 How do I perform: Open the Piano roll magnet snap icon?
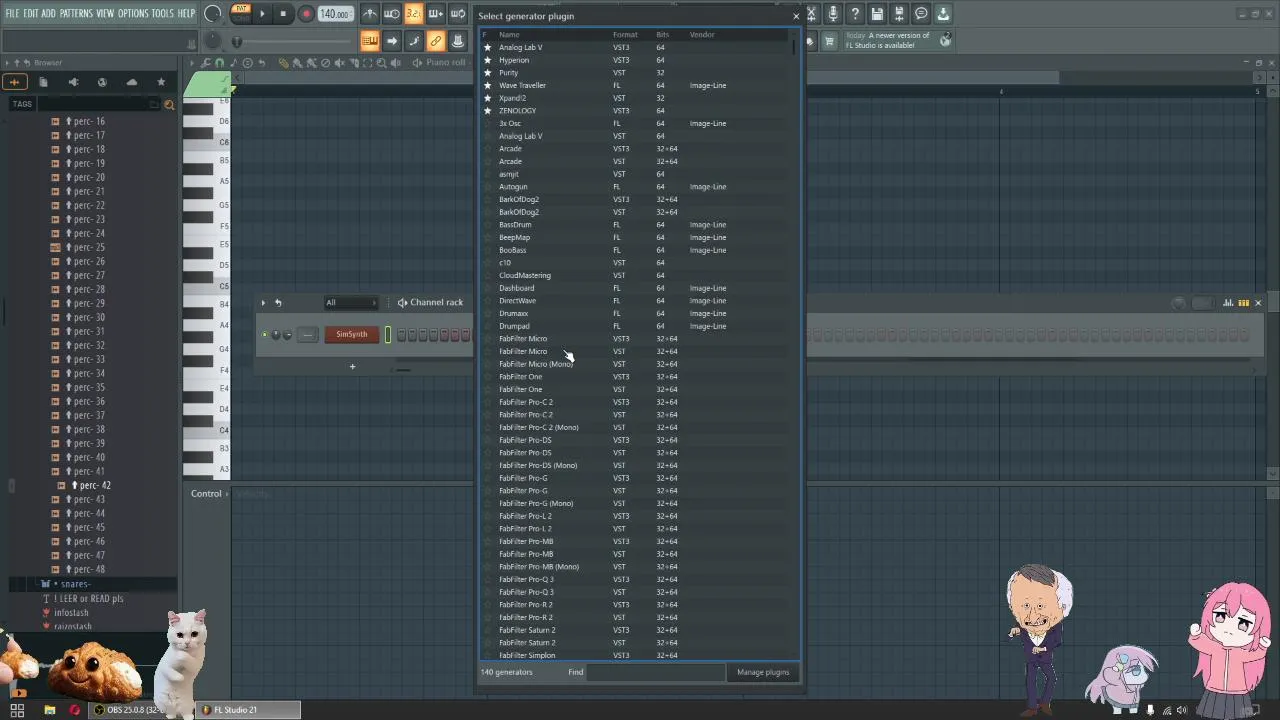220,63
